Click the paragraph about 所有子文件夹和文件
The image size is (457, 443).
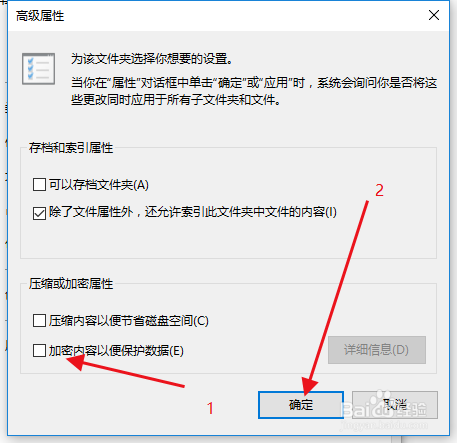click(254, 91)
